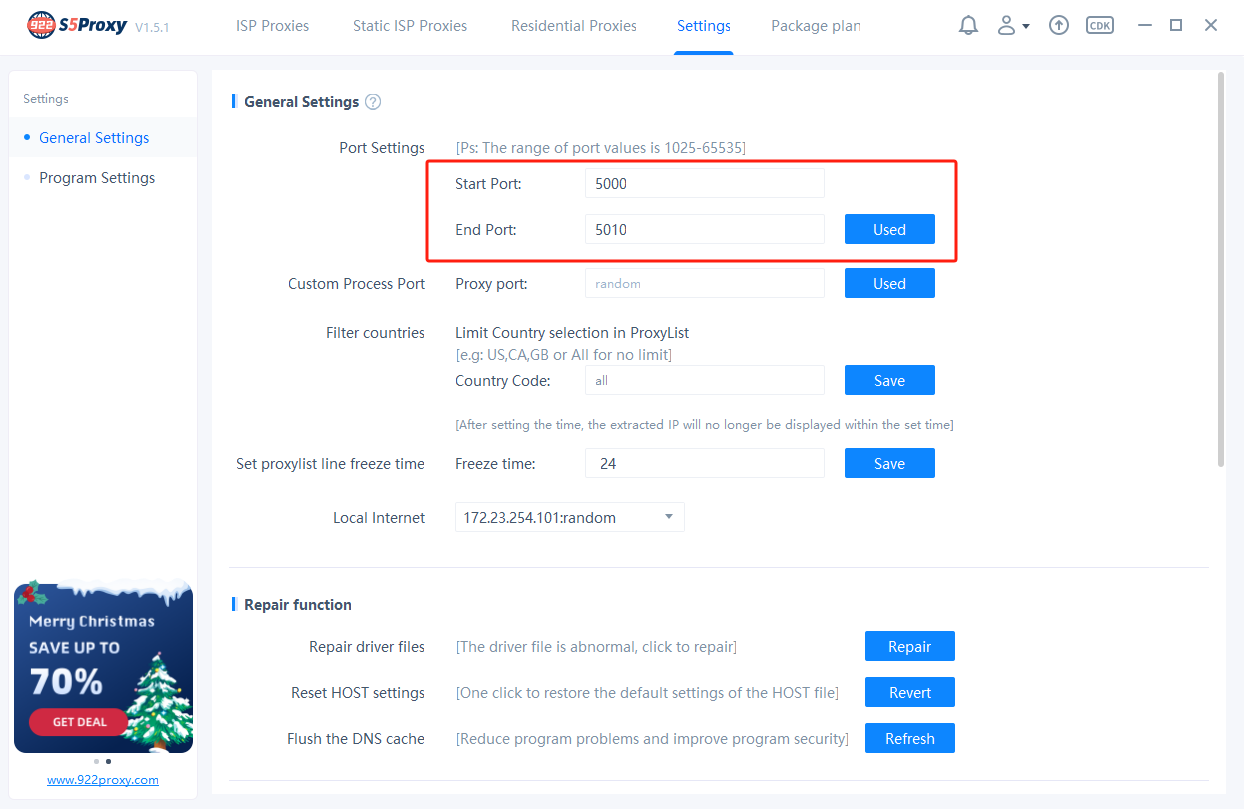Image resolution: width=1244 pixels, height=809 pixels.
Task: Save the Country Code filter
Action: [x=889, y=380]
